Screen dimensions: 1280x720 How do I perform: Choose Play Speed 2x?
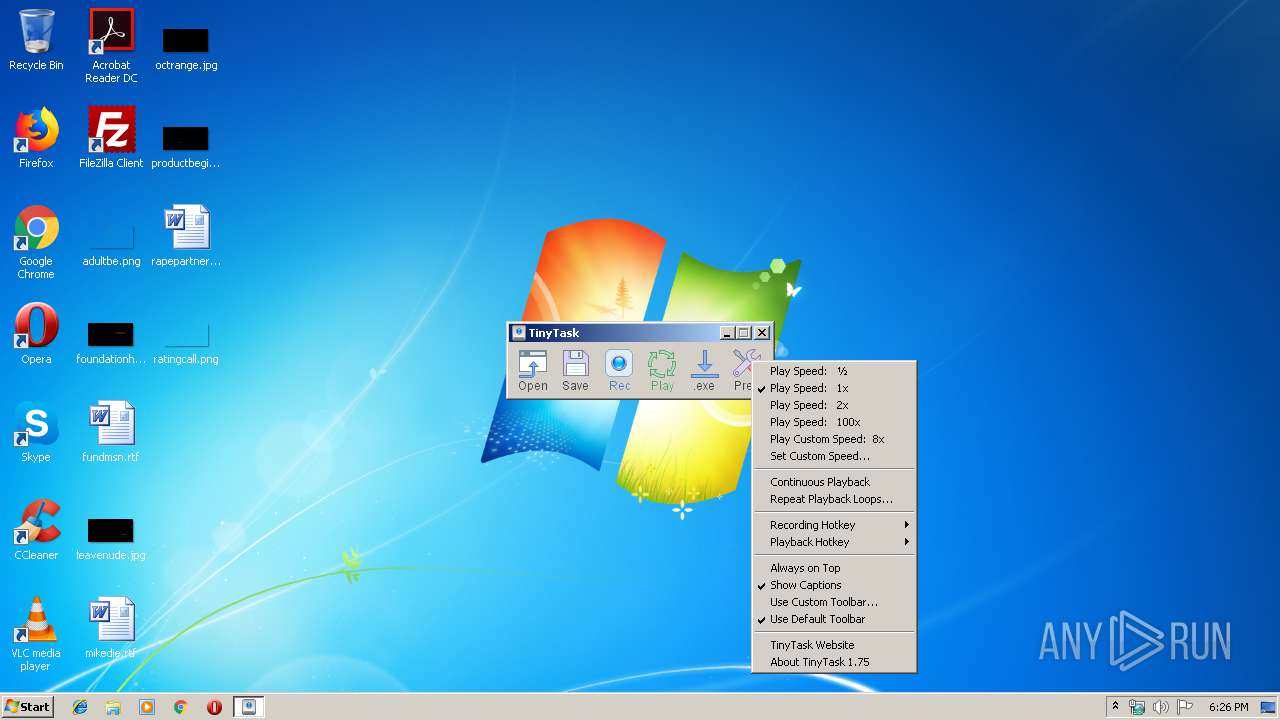834,405
